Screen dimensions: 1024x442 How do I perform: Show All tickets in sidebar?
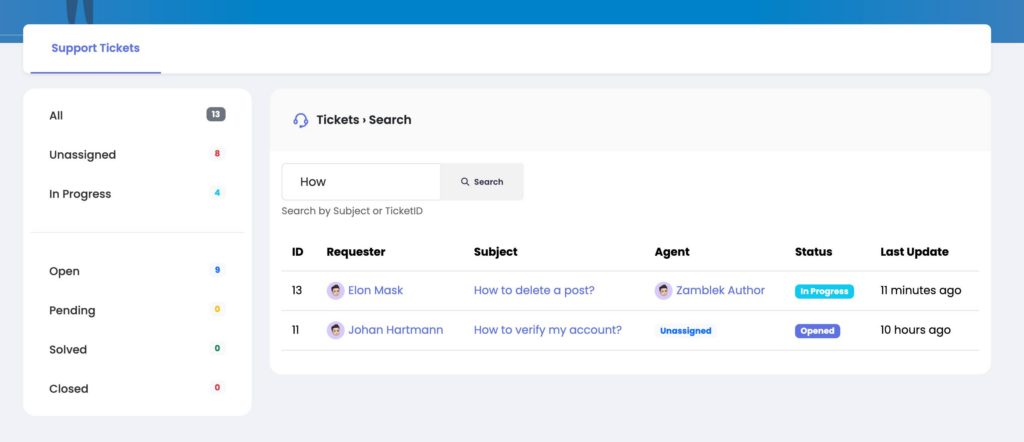pos(56,116)
